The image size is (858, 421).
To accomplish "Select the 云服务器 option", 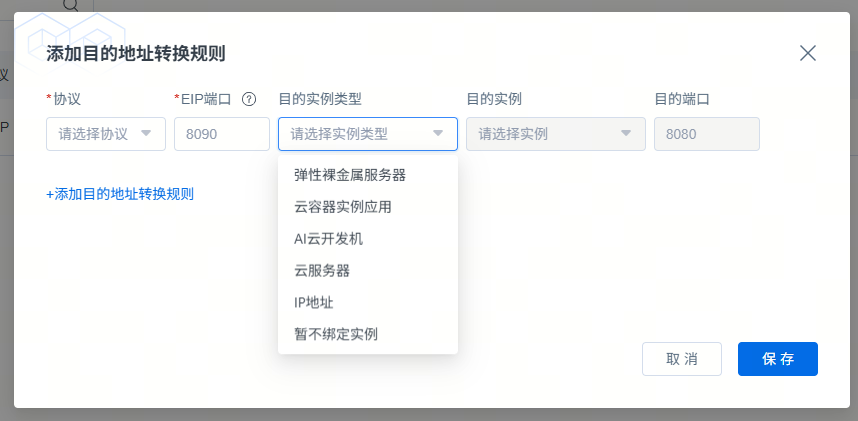I will [x=322, y=270].
